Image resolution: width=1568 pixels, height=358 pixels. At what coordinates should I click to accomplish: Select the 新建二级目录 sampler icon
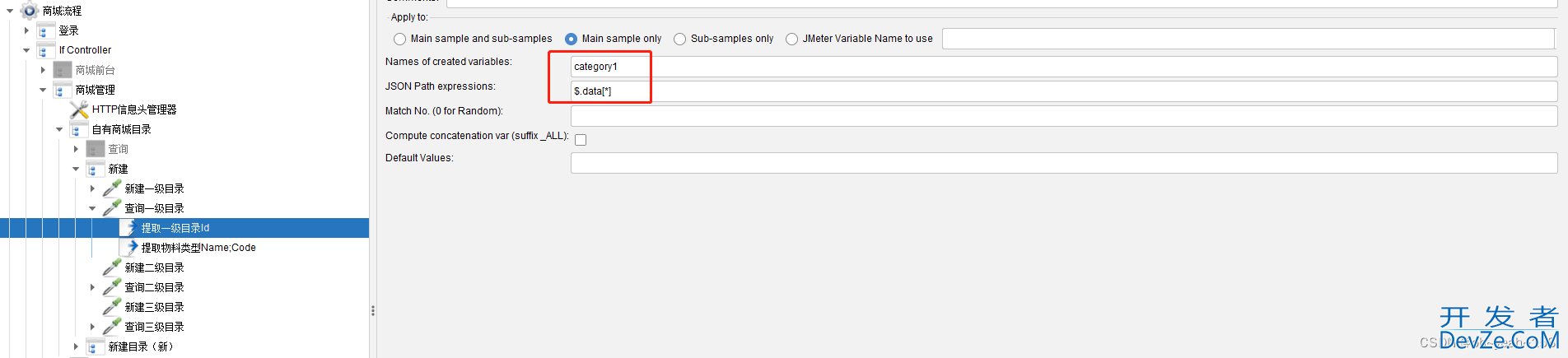[x=112, y=267]
